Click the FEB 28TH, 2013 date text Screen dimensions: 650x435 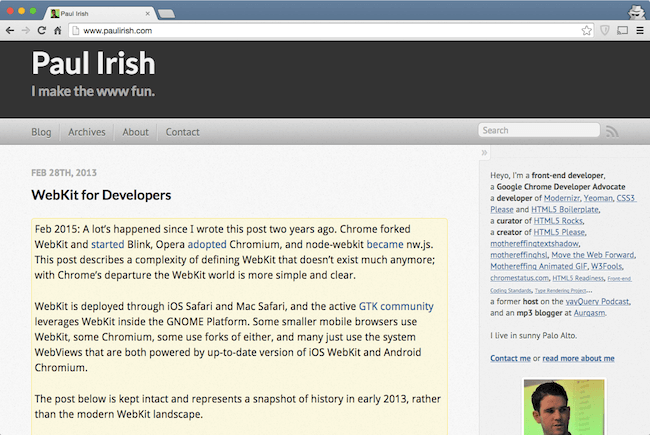[64, 173]
